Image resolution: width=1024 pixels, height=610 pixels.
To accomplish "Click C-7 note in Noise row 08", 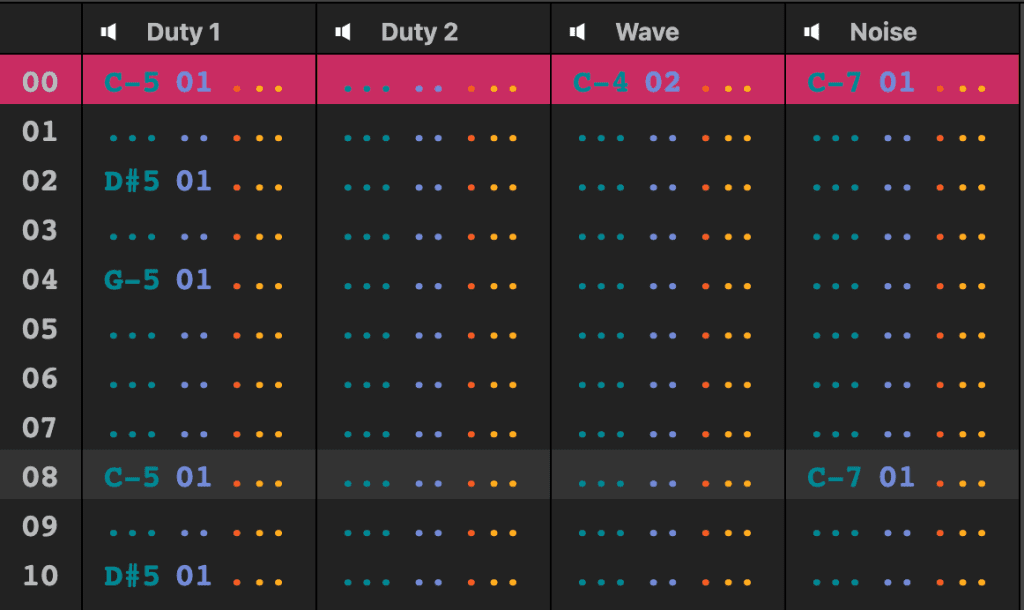I will click(834, 477).
